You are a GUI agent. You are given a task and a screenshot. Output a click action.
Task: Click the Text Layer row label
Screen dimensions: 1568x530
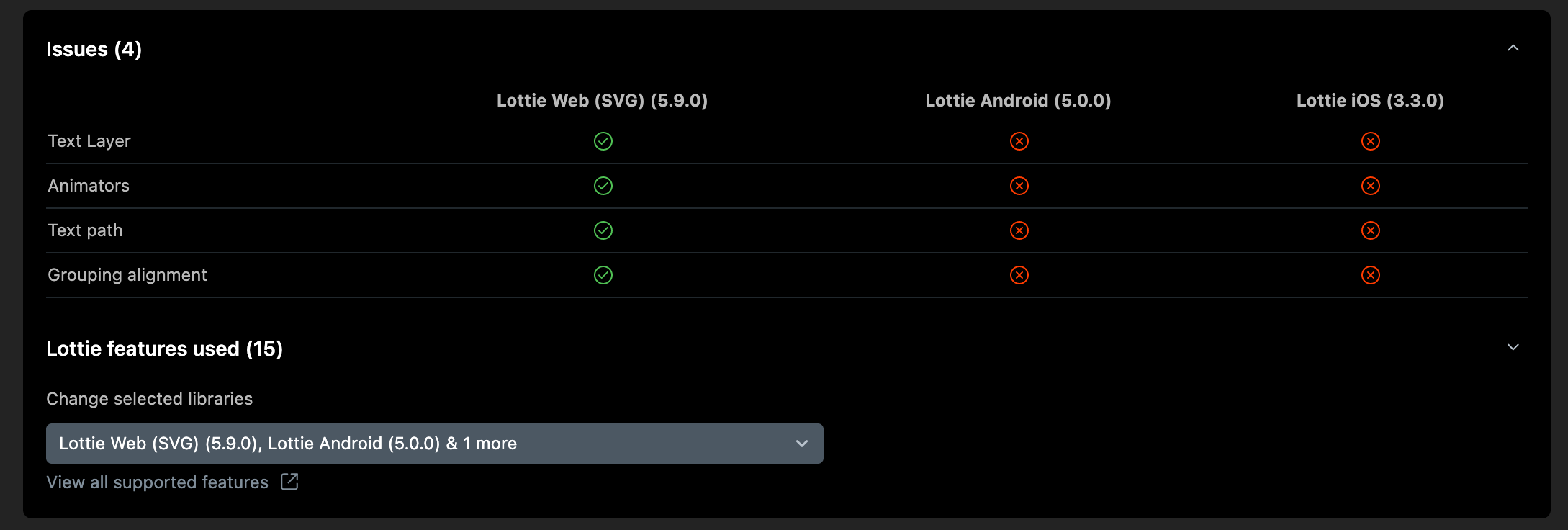[89, 141]
